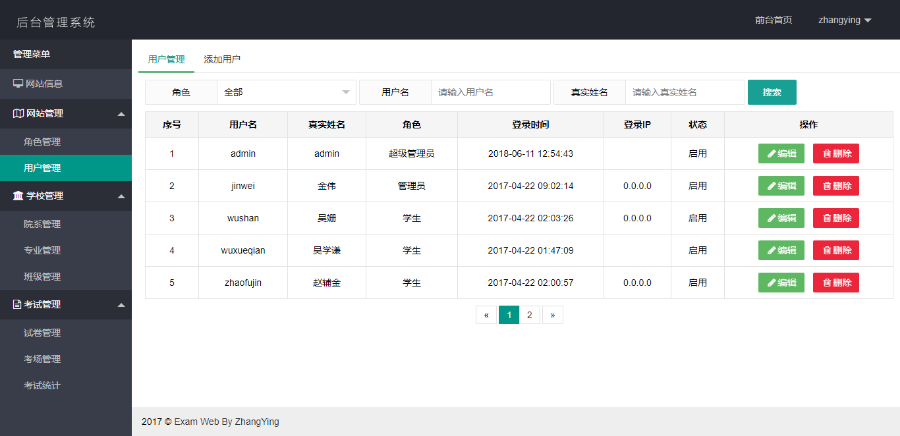
Task: Open 角色管理 in sidebar
Action: coord(66,142)
